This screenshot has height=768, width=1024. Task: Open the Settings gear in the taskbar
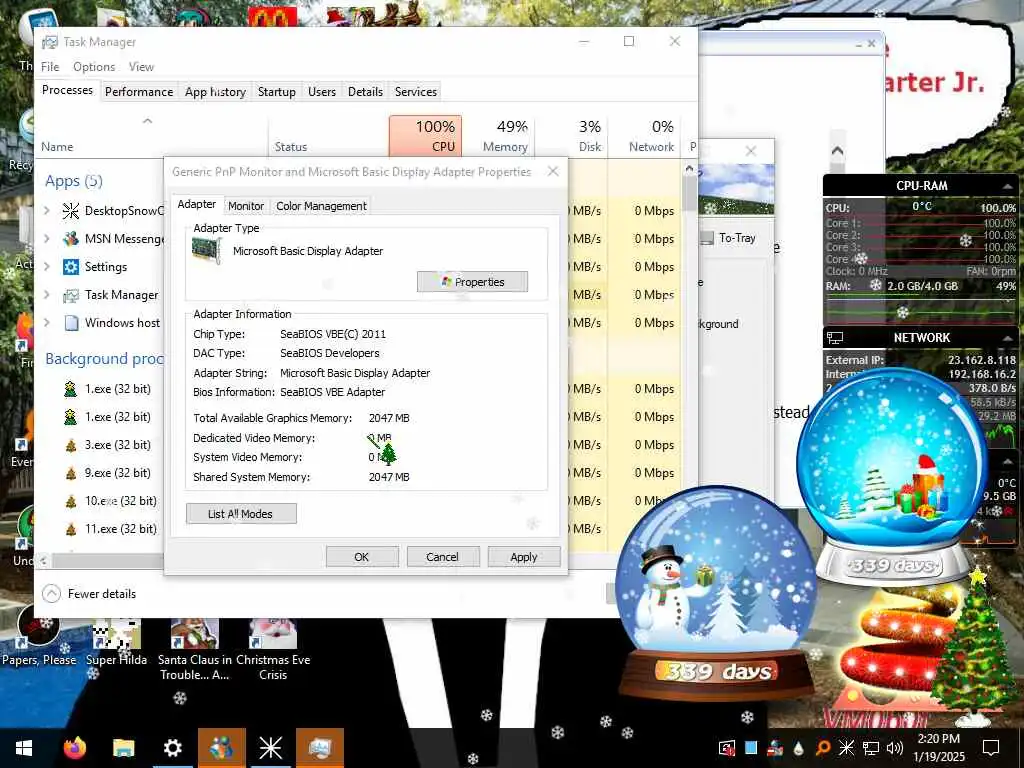pyautogui.click(x=172, y=748)
